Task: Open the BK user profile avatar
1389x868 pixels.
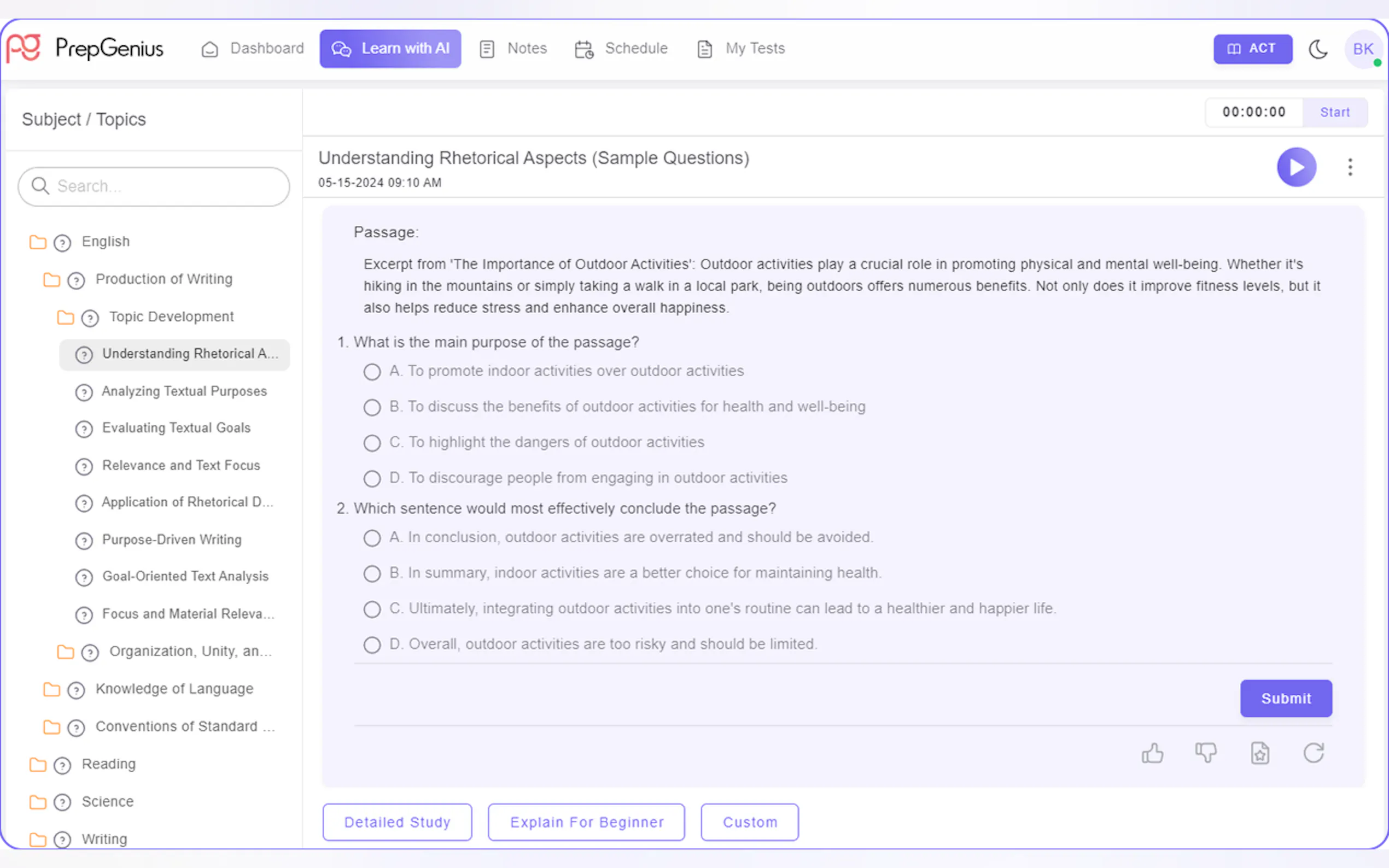Action: point(1363,49)
